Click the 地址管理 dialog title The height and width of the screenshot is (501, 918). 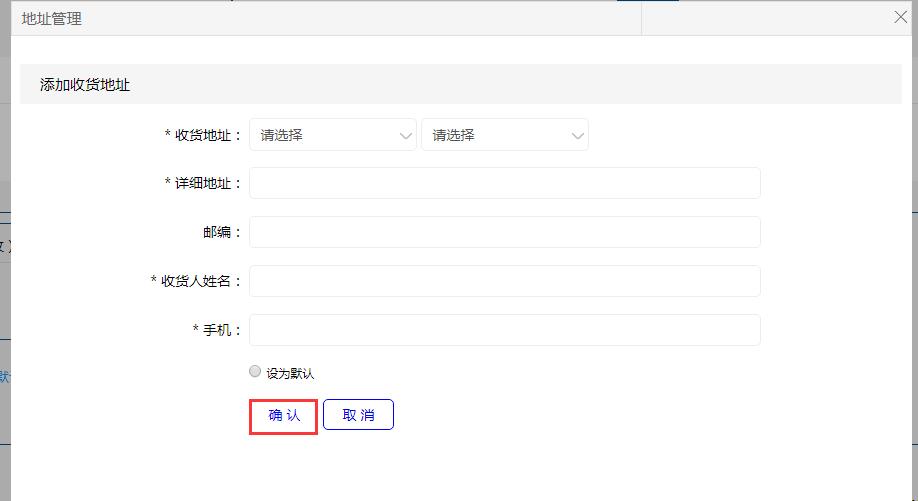(52, 18)
